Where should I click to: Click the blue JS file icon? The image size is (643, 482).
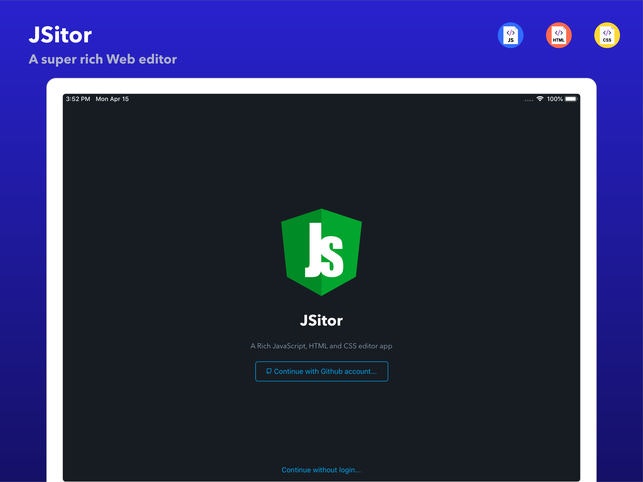pyautogui.click(x=510, y=35)
